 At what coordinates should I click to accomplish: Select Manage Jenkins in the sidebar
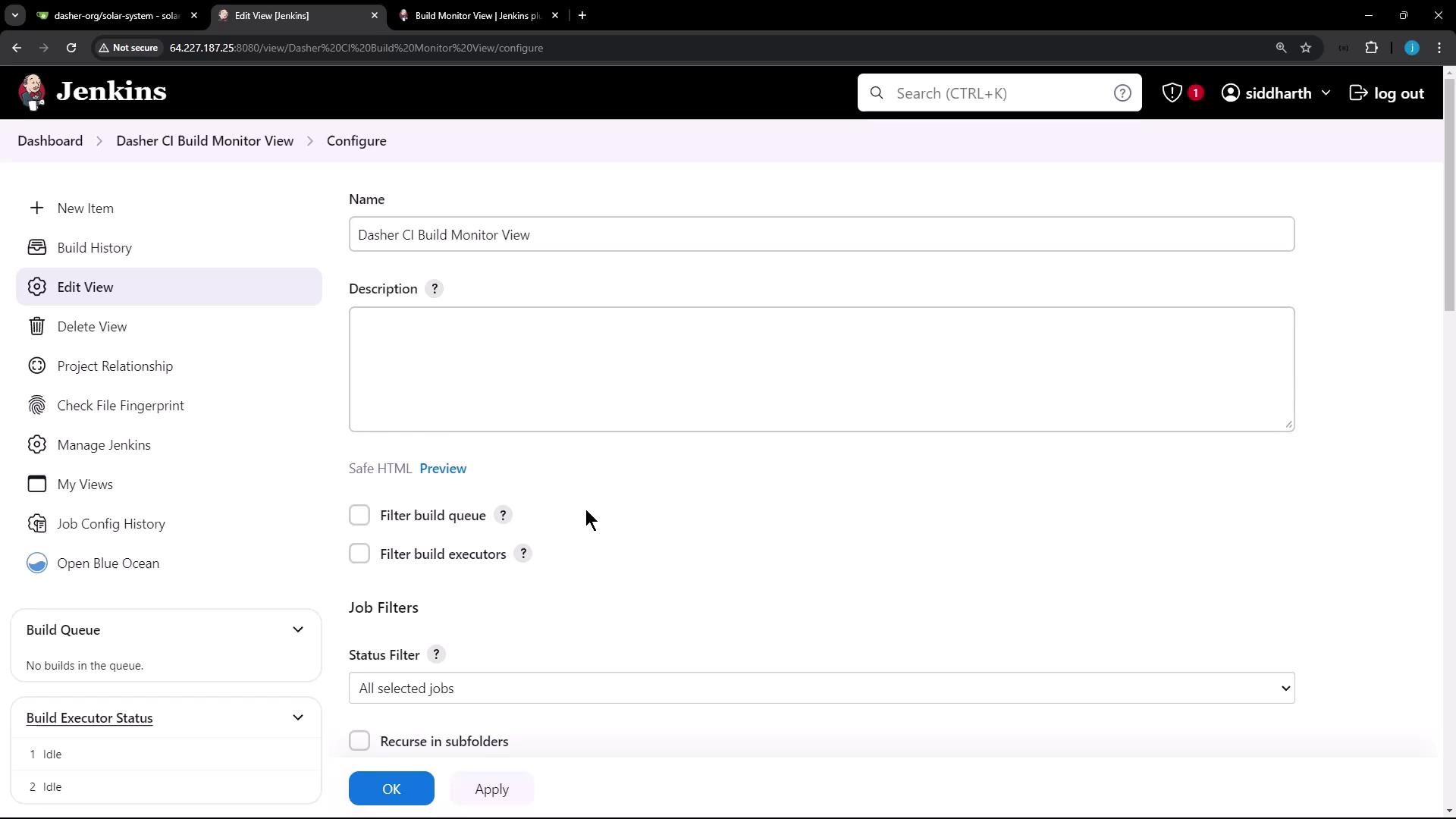click(x=104, y=445)
